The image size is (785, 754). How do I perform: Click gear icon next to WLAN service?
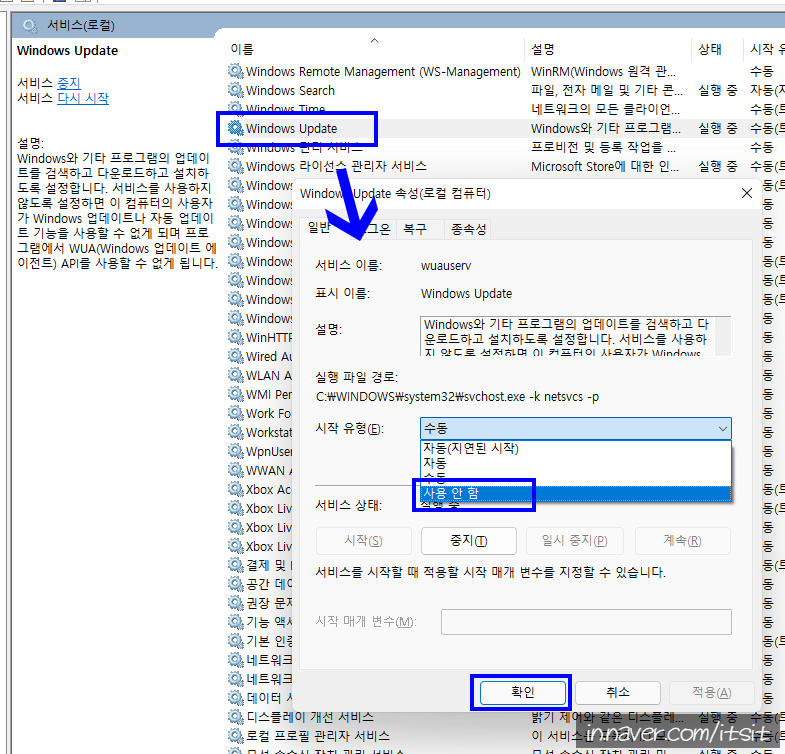(x=235, y=375)
